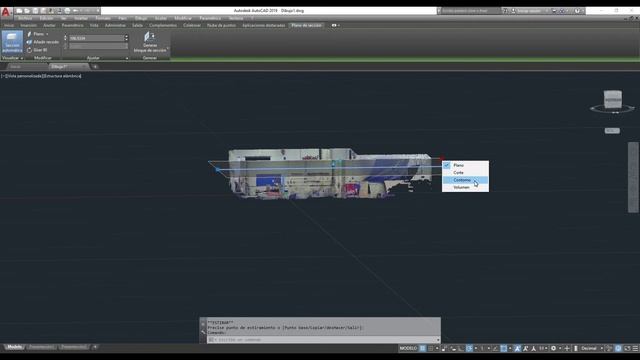
Task: Switch to the Presentación2 layout tab
Action: [x=73, y=347]
